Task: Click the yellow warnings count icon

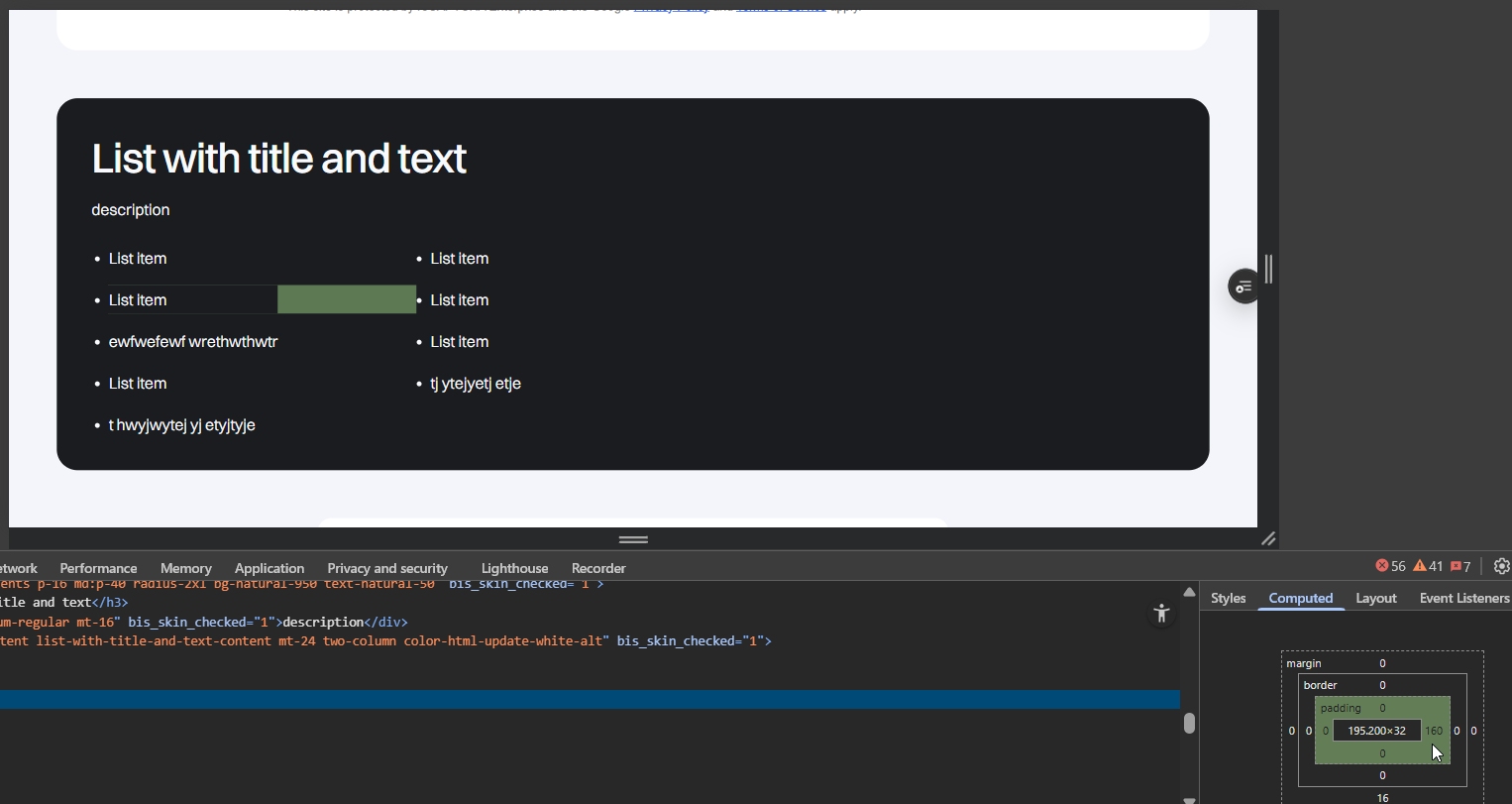Action: point(1420,566)
